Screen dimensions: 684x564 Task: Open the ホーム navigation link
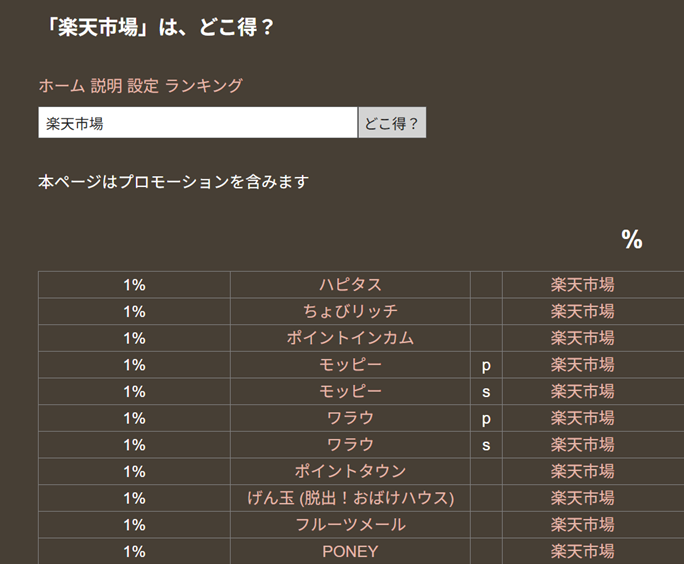[x=62, y=85]
